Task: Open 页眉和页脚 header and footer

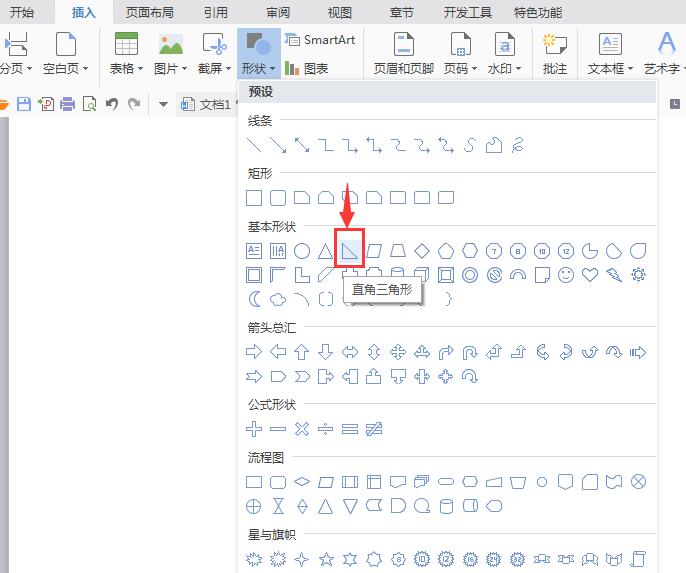Action: pos(403,53)
